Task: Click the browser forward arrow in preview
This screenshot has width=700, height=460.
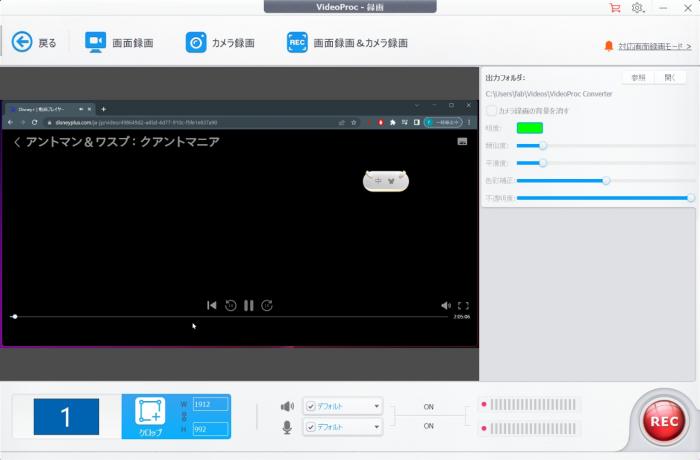Action: tap(22, 122)
